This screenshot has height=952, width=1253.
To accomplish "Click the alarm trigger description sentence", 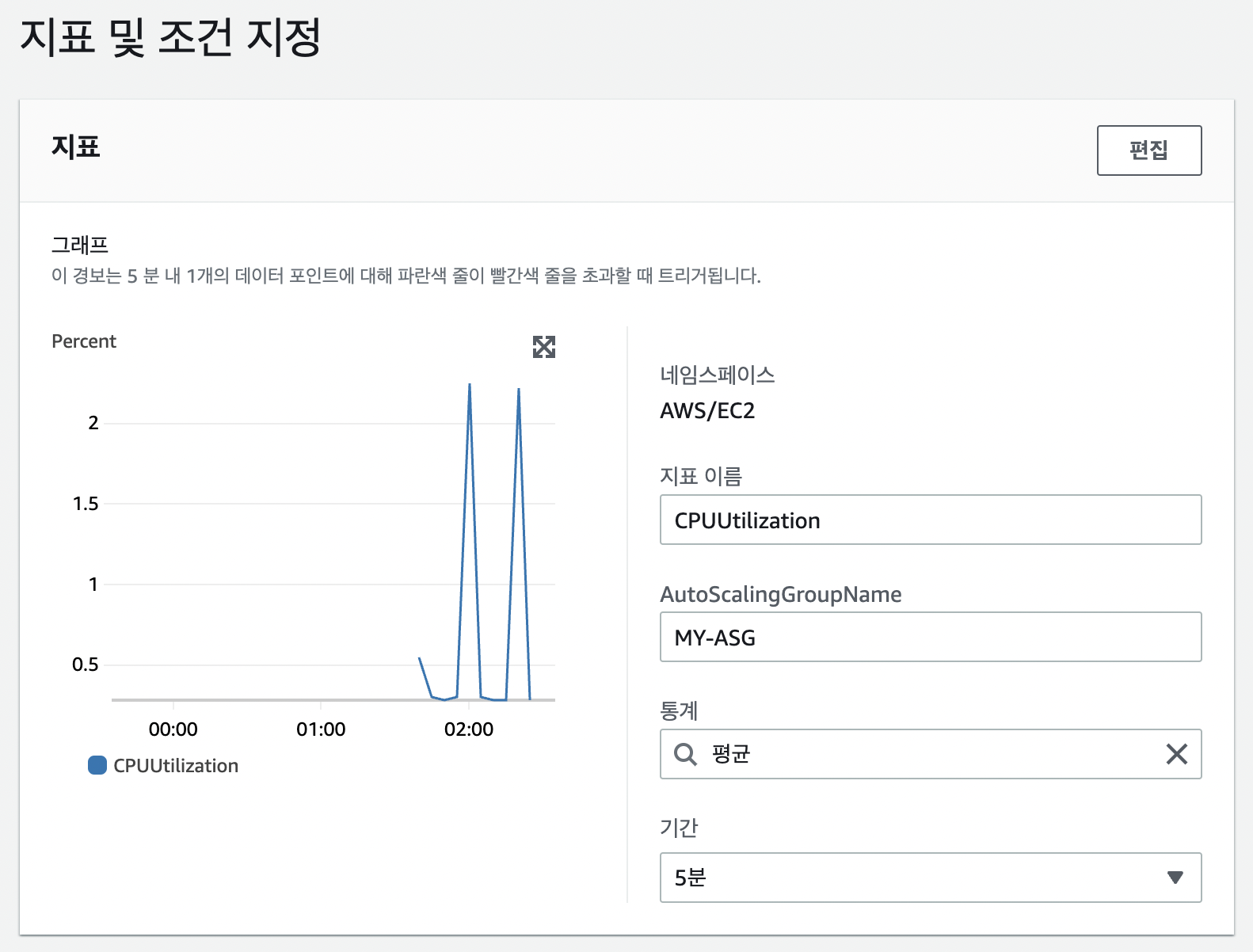I will pos(406,276).
